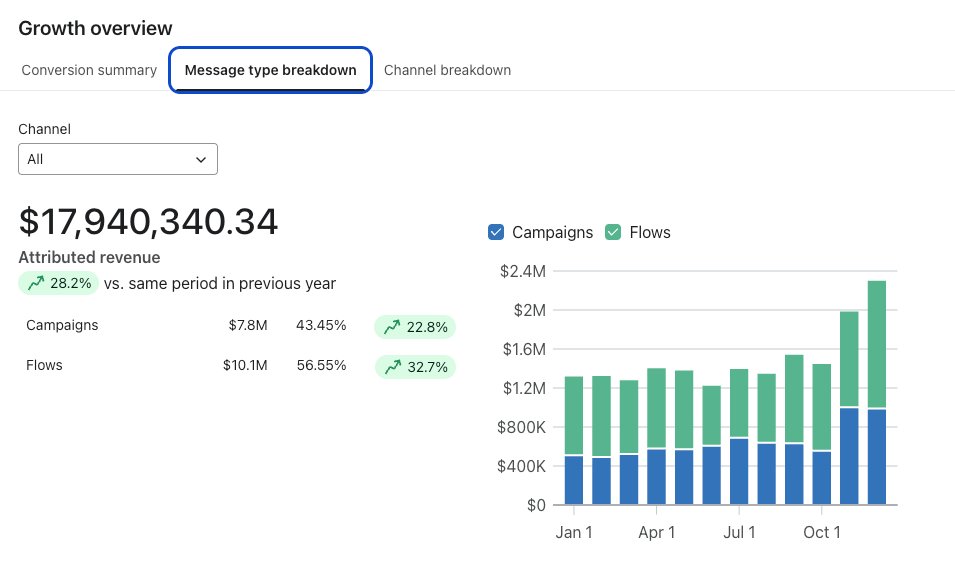Open the Conversion summary tab
955x566 pixels.
[89, 70]
